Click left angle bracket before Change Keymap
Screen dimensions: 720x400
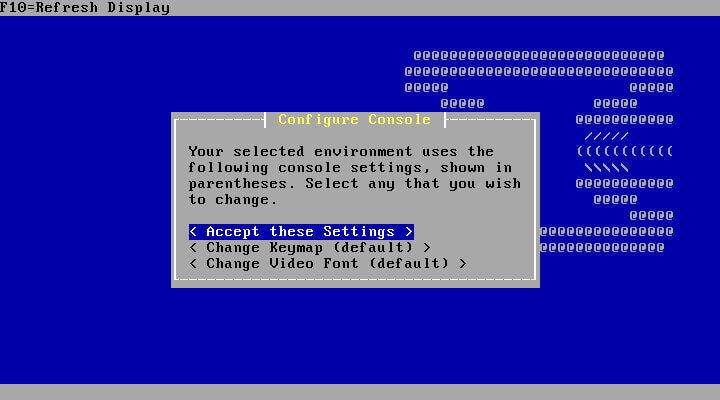tap(193, 248)
